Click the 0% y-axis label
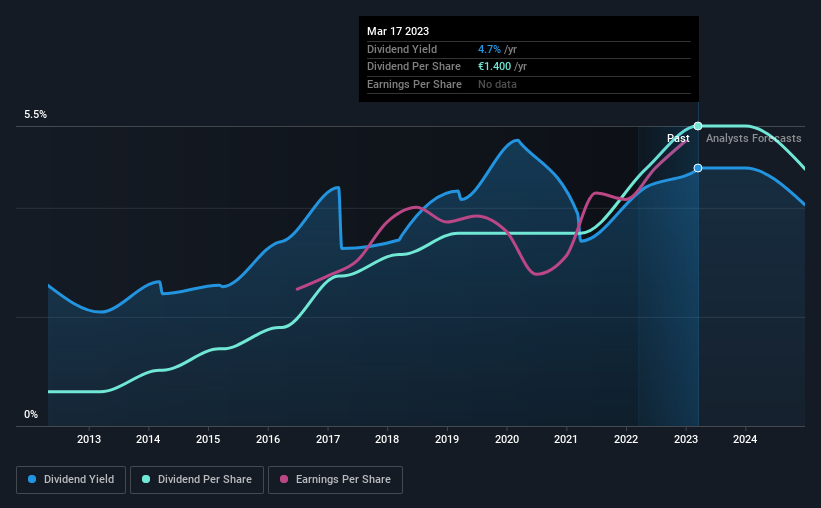821x508 pixels. click(x=31, y=415)
